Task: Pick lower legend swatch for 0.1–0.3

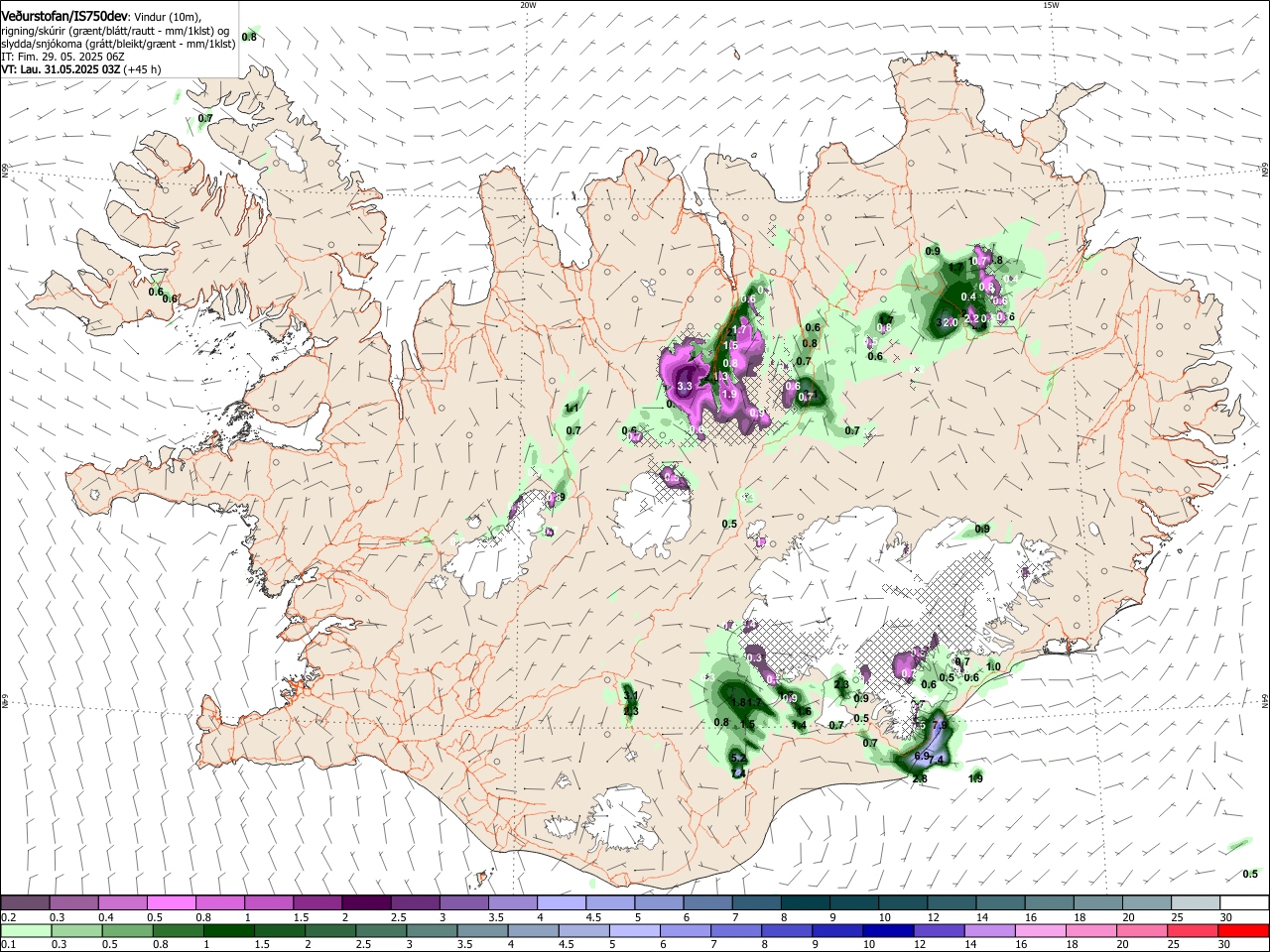Action: 25,930
